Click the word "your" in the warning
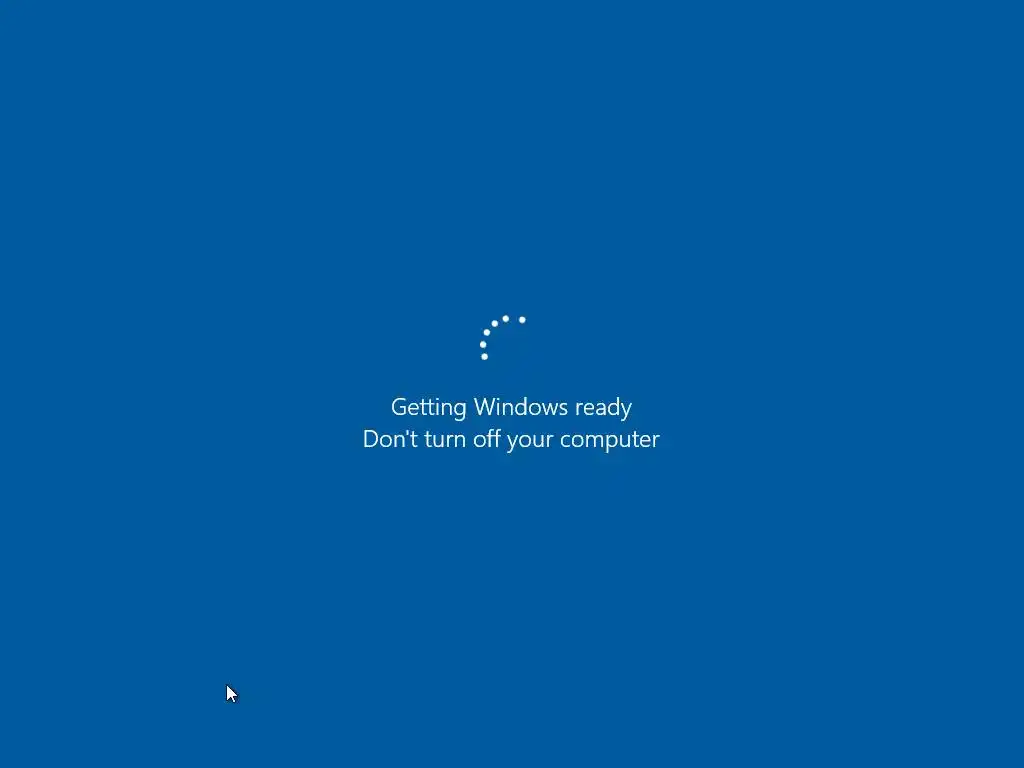Screen dimensions: 1024x768 (x=530, y=441)
